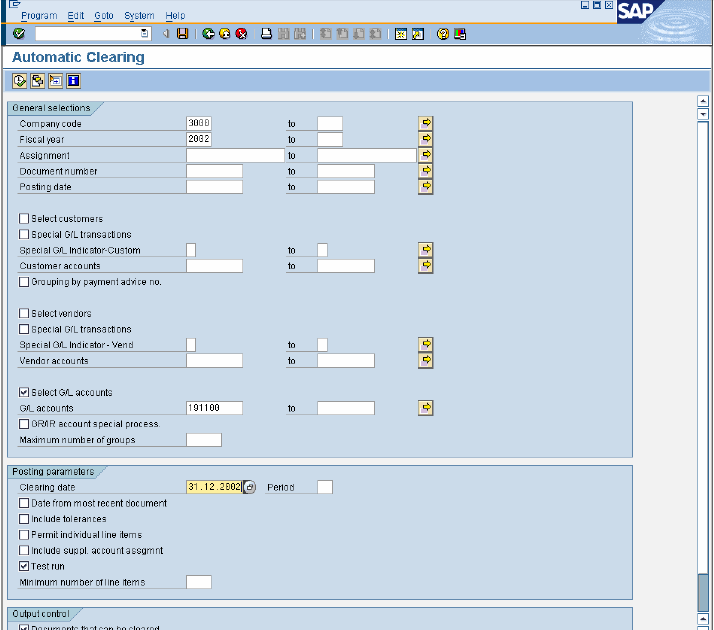Enable Grouping by payment advice no.

tap(24, 282)
